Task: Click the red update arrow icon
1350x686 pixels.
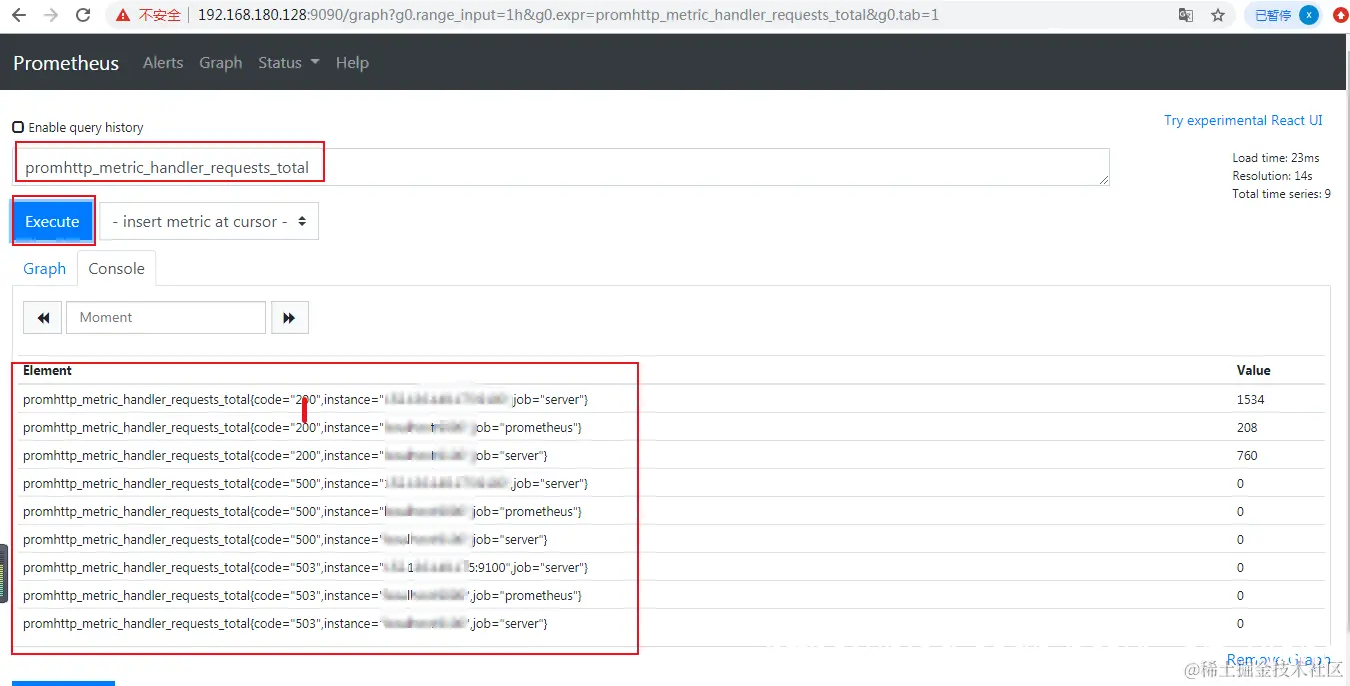Action: pos(1340,15)
